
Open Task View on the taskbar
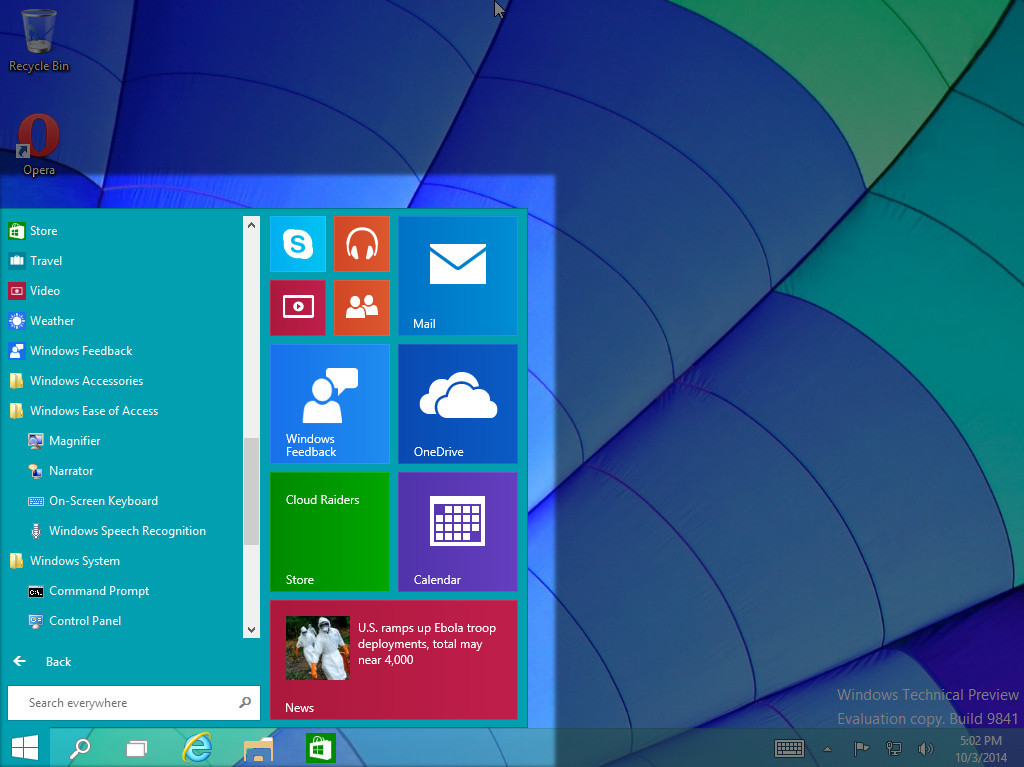136,748
